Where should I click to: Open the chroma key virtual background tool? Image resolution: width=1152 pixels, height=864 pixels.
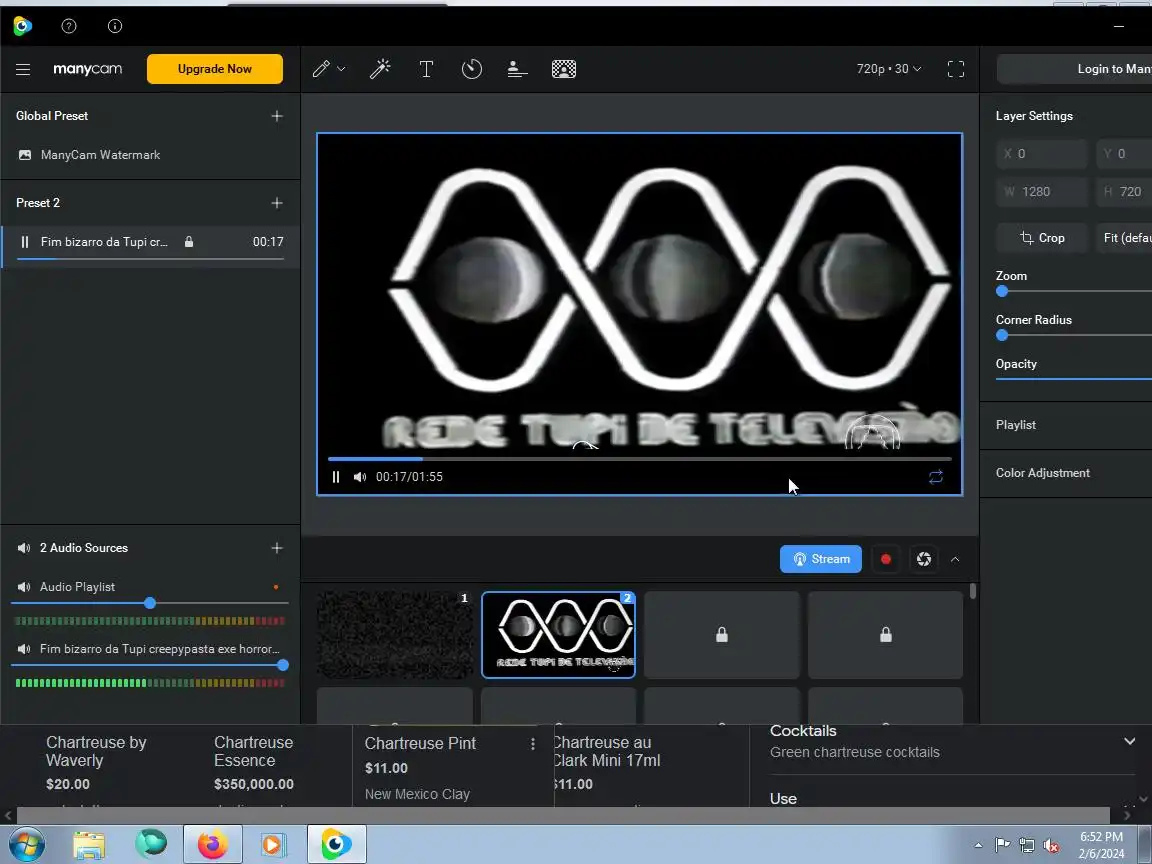[564, 69]
